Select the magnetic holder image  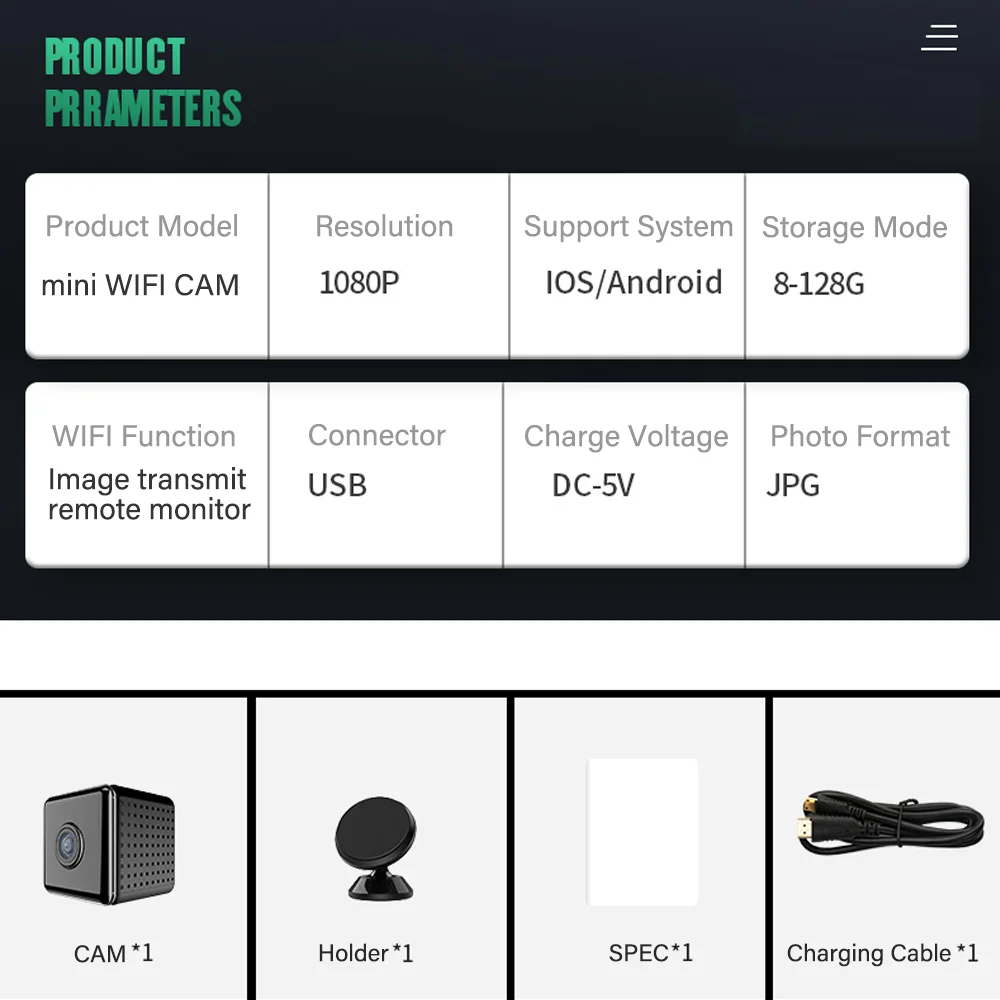376,848
